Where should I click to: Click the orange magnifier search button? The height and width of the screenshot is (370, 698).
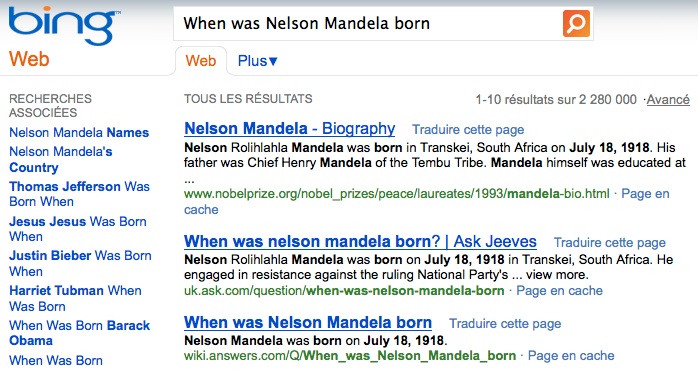pyautogui.click(x=576, y=23)
